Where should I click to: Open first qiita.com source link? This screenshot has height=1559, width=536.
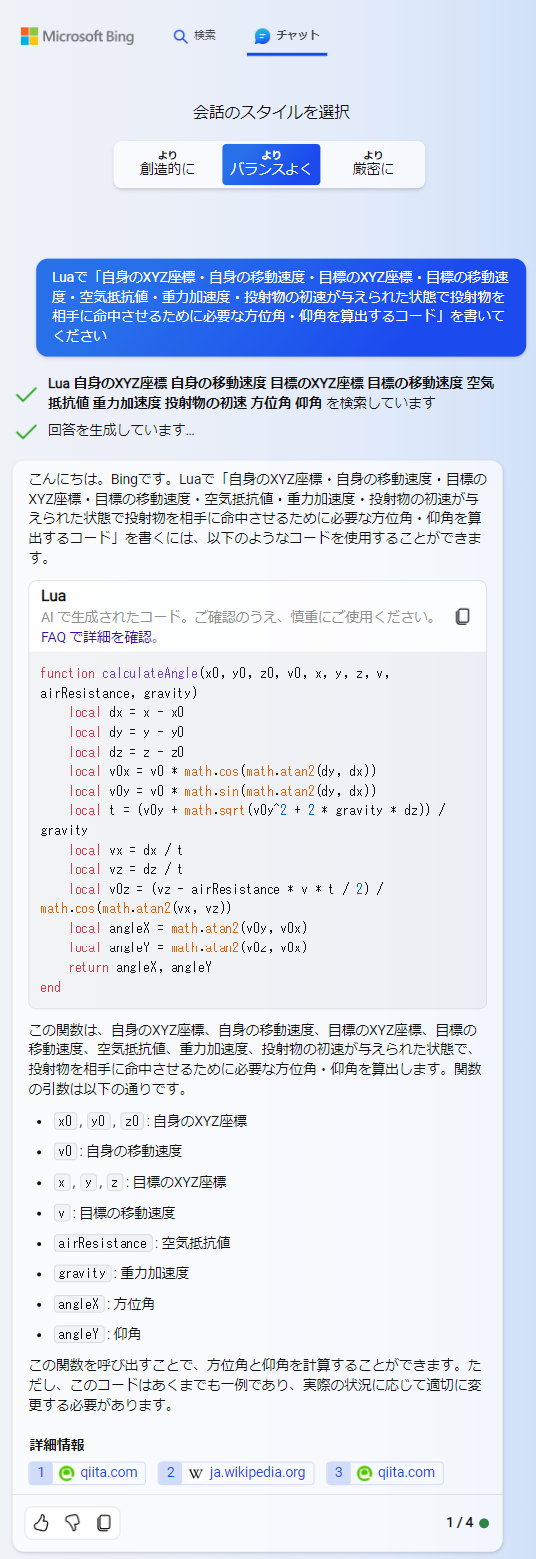87,1473
